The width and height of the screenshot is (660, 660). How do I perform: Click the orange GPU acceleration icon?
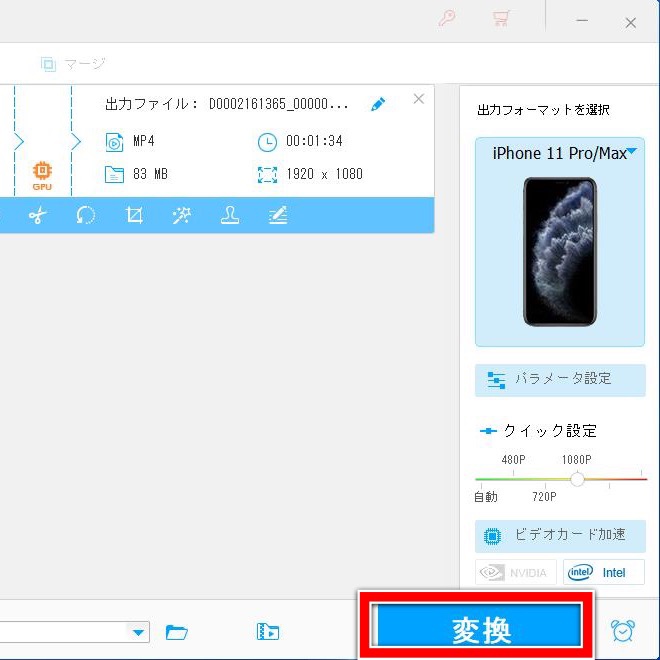click(42, 176)
